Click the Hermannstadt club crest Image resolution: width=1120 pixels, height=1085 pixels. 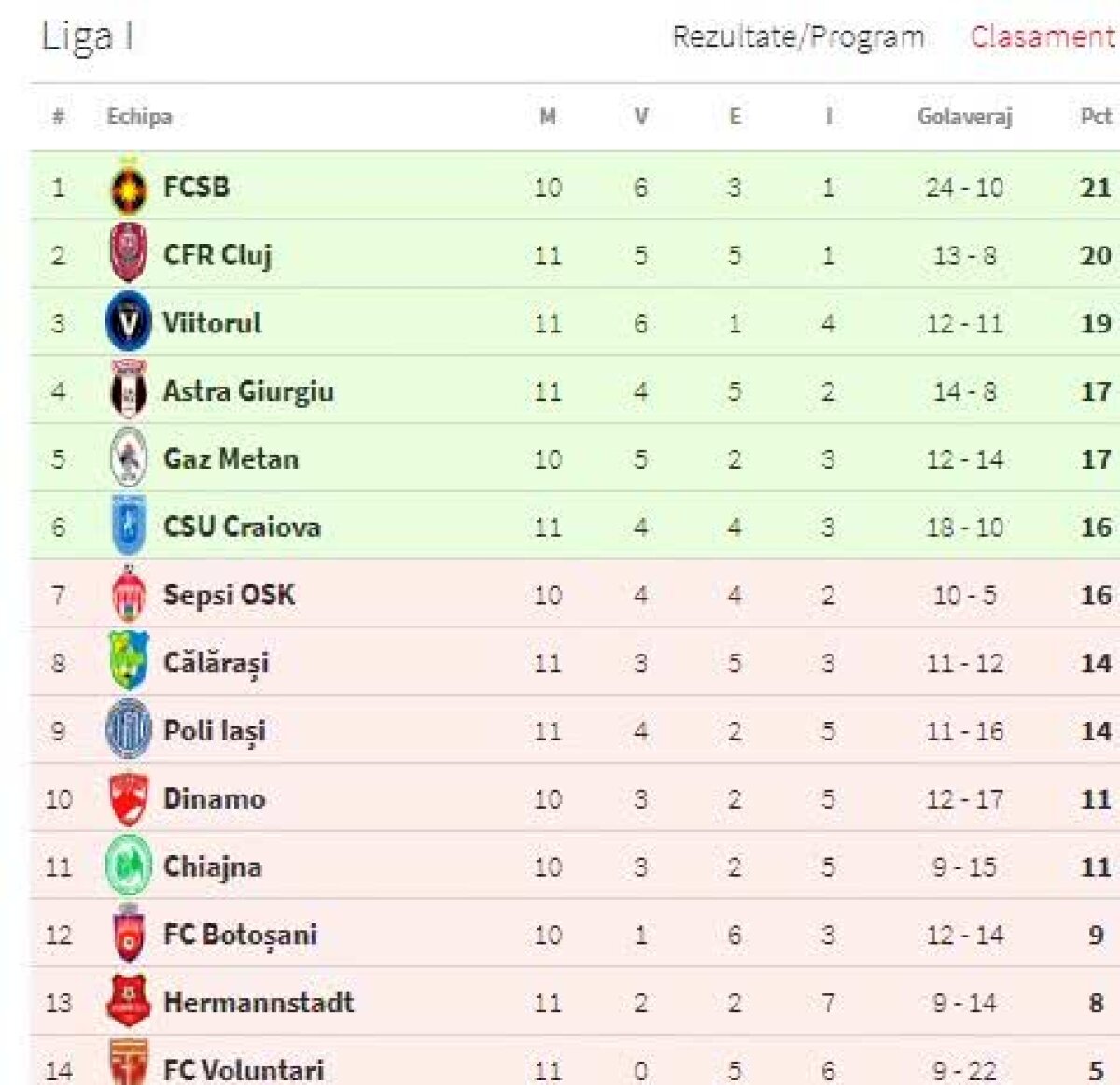click(128, 1002)
